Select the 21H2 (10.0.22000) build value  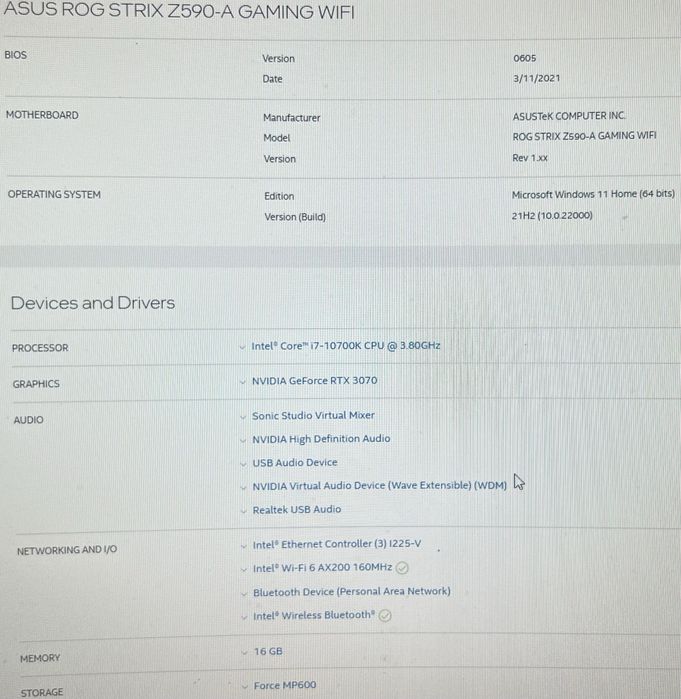click(552, 216)
